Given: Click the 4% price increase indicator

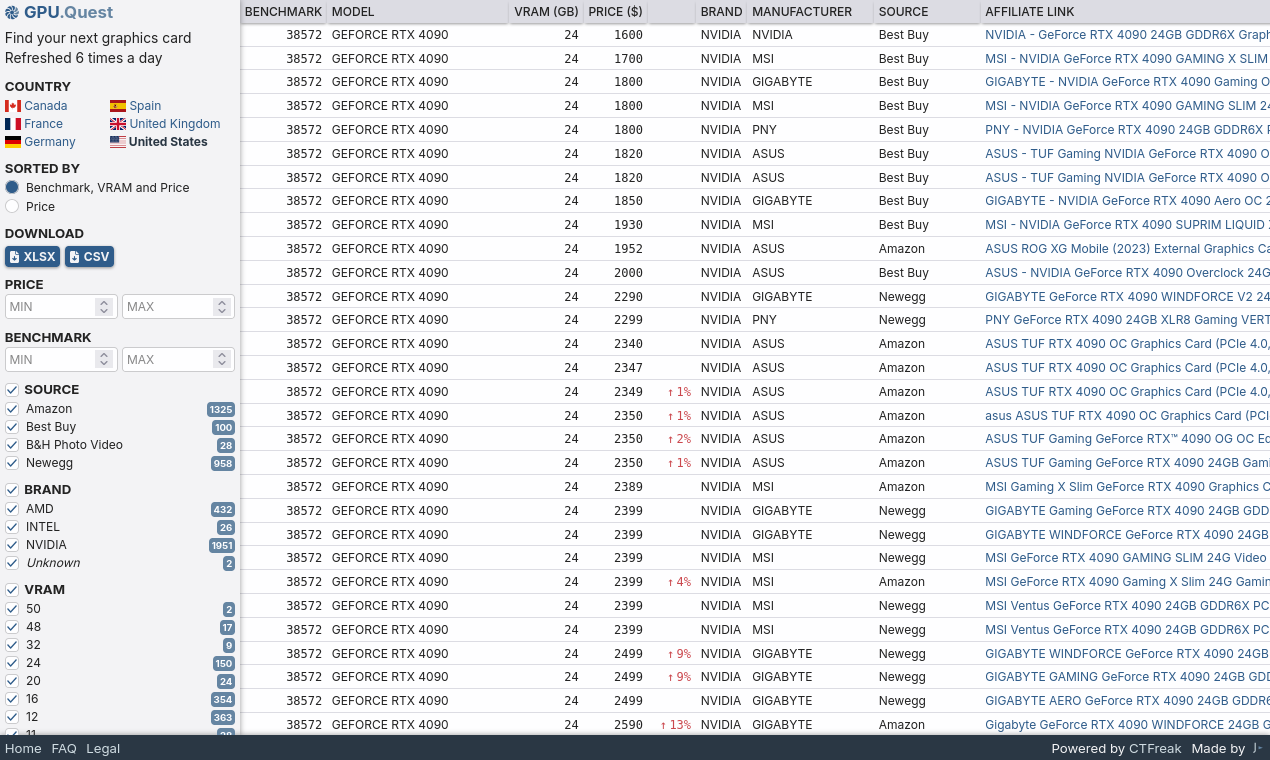Looking at the screenshot, I should [x=679, y=582].
